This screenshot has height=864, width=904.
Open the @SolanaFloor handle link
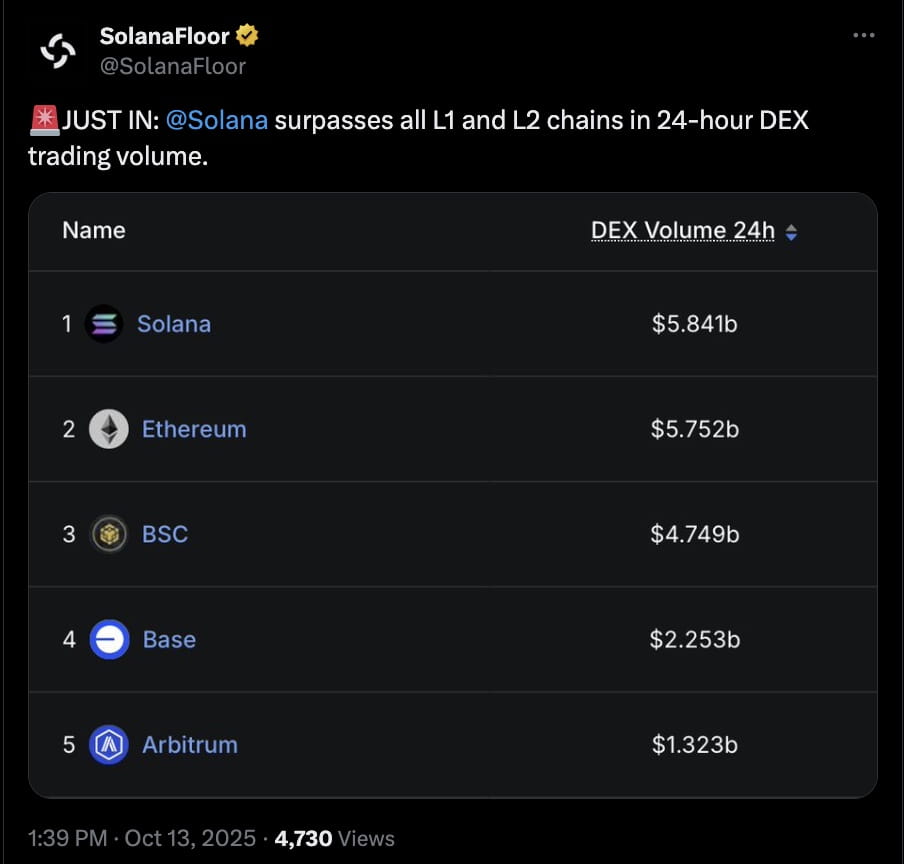point(172,66)
